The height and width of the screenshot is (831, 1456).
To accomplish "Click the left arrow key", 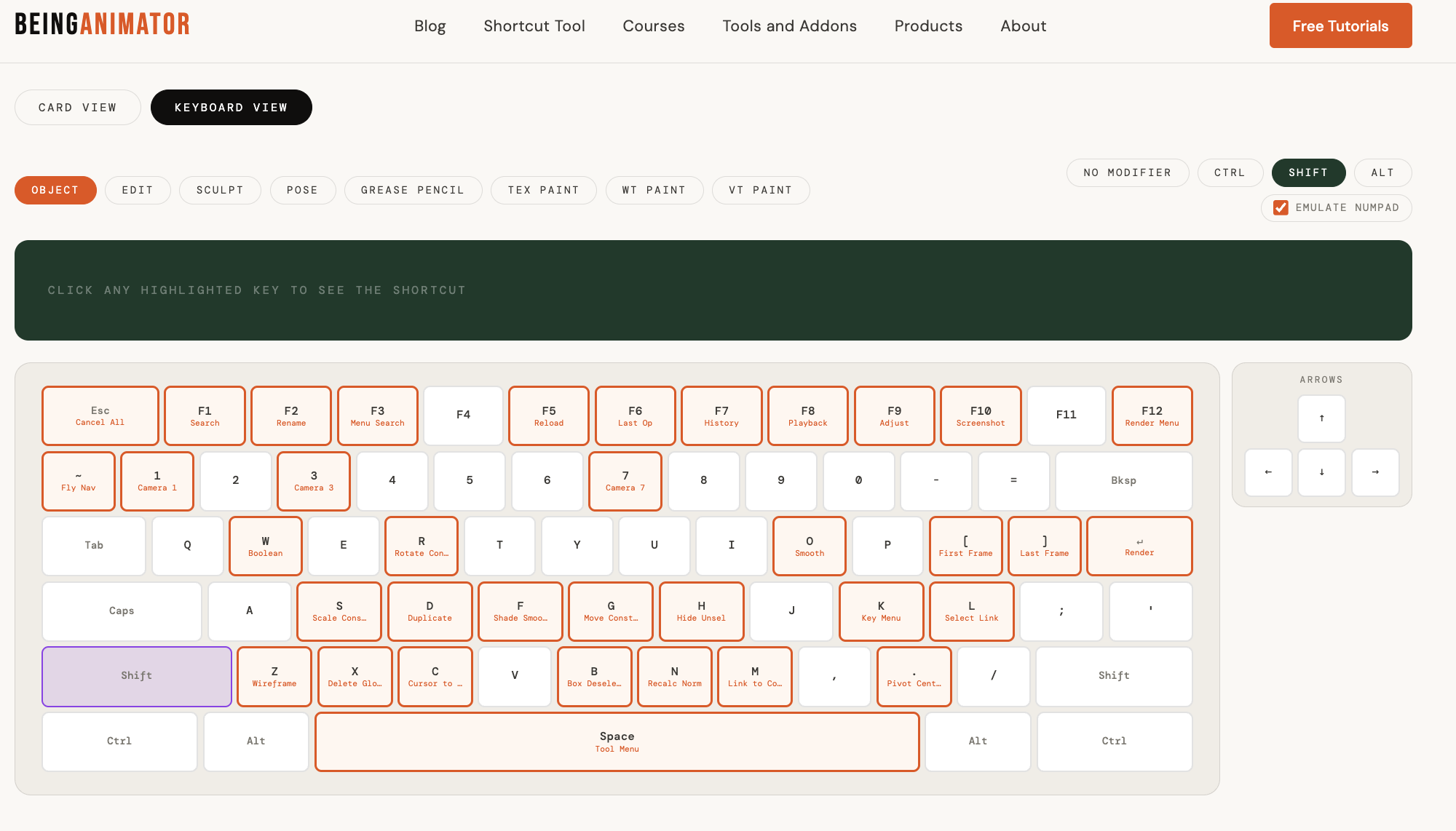I will pyautogui.click(x=1268, y=472).
